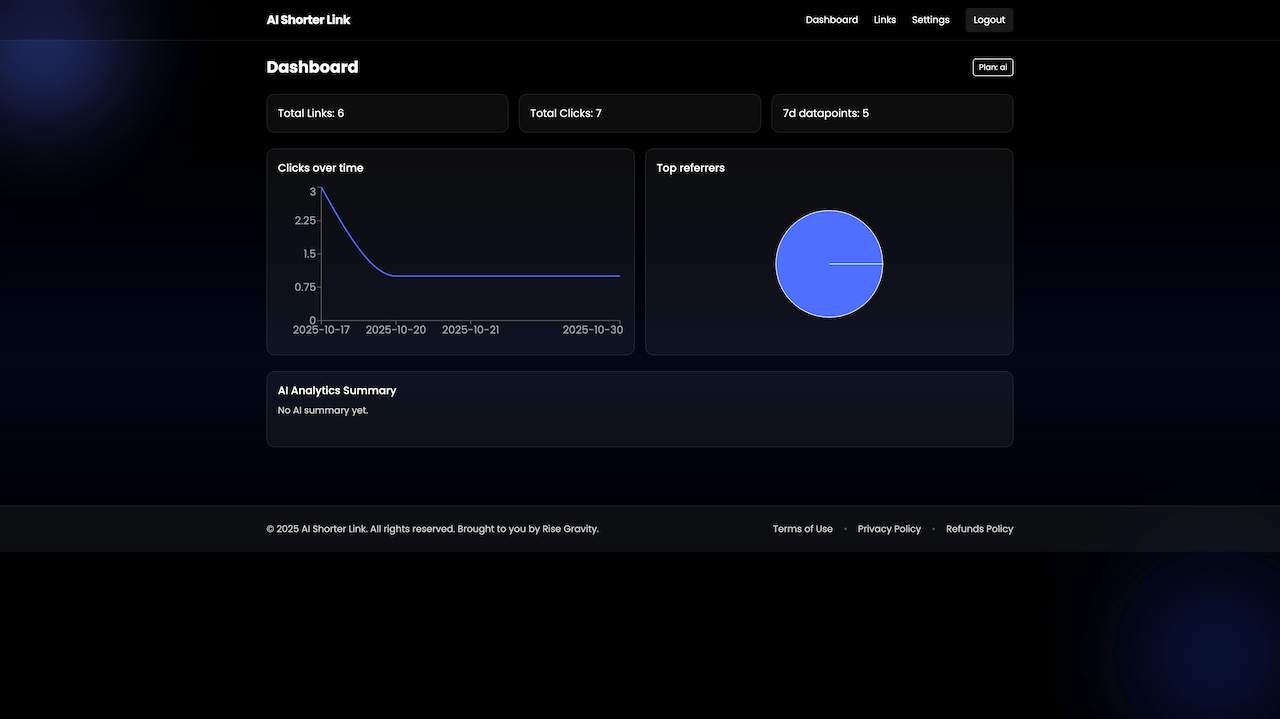Click the 2025-10-30 axis label

tap(592, 330)
